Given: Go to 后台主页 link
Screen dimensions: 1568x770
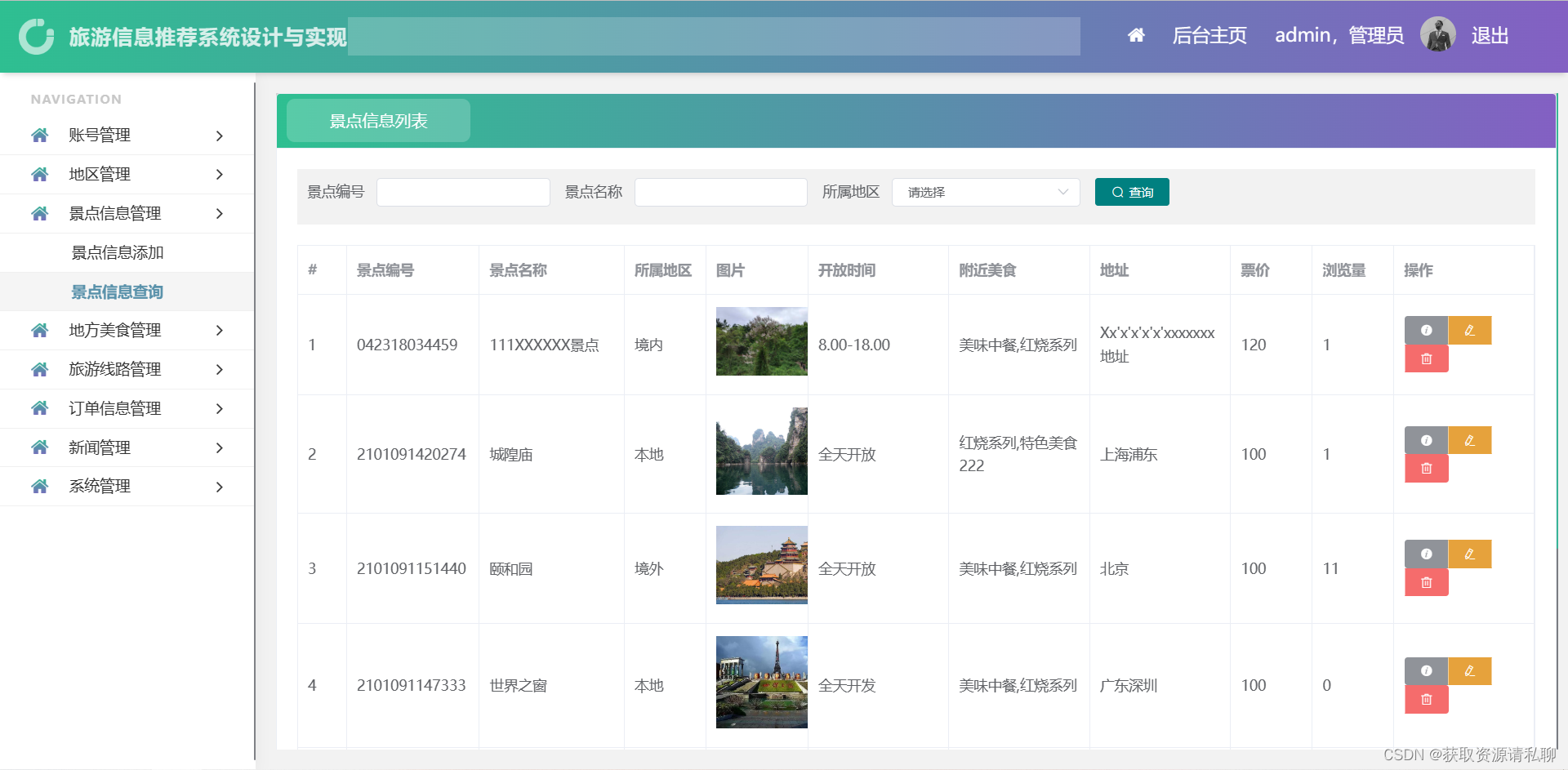Looking at the screenshot, I should click(x=1209, y=35).
